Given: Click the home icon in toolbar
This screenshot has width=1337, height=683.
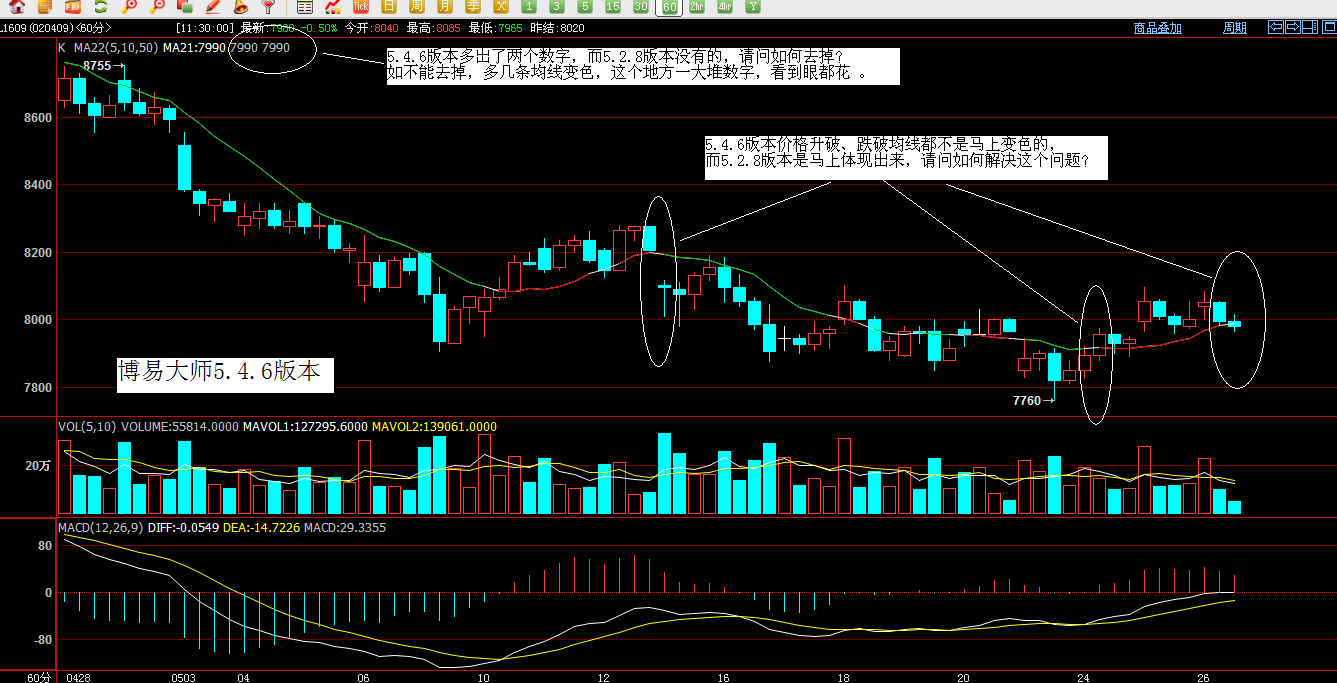Looking at the screenshot, I should [17, 7].
